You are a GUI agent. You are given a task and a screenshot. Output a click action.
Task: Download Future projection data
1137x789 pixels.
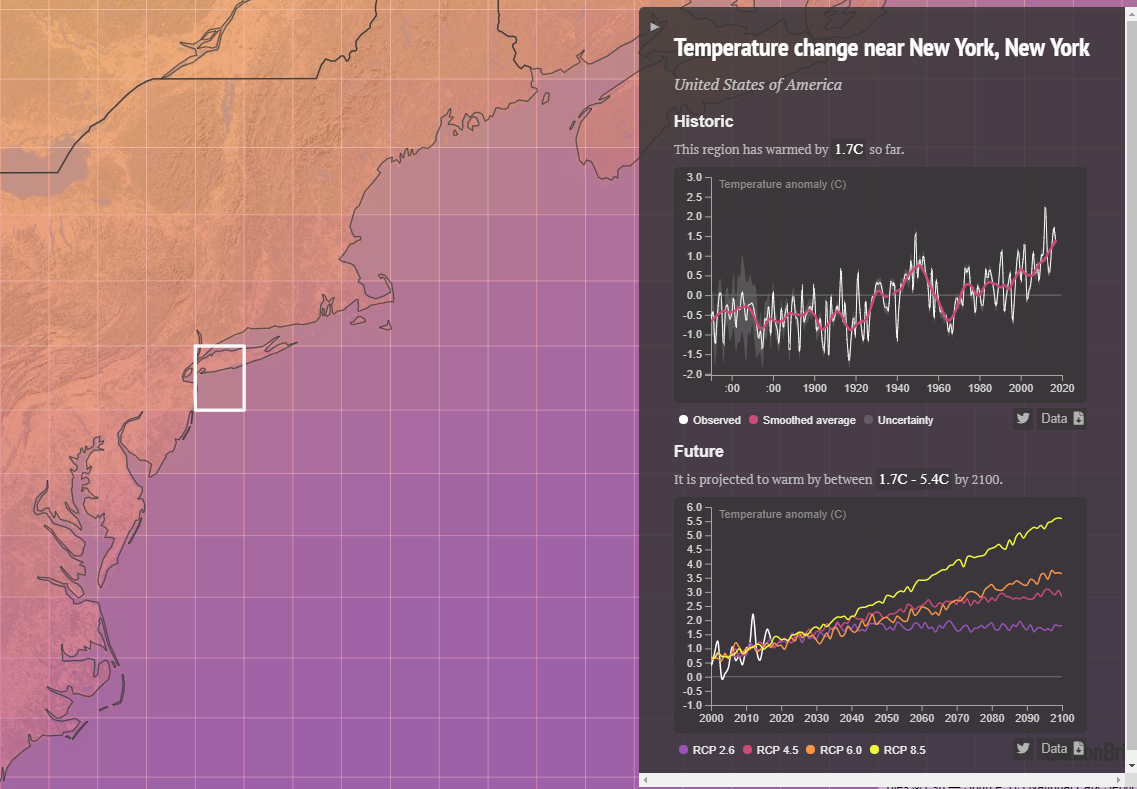[x=1062, y=748]
